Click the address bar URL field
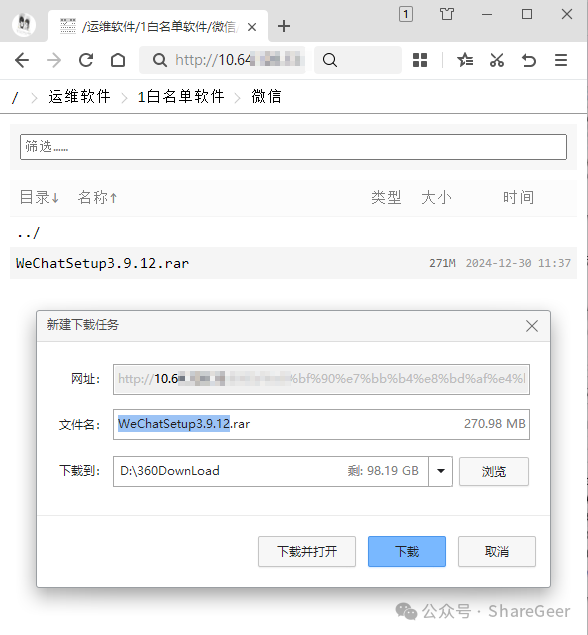Screen dimensions: 588x635 tap(222, 60)
